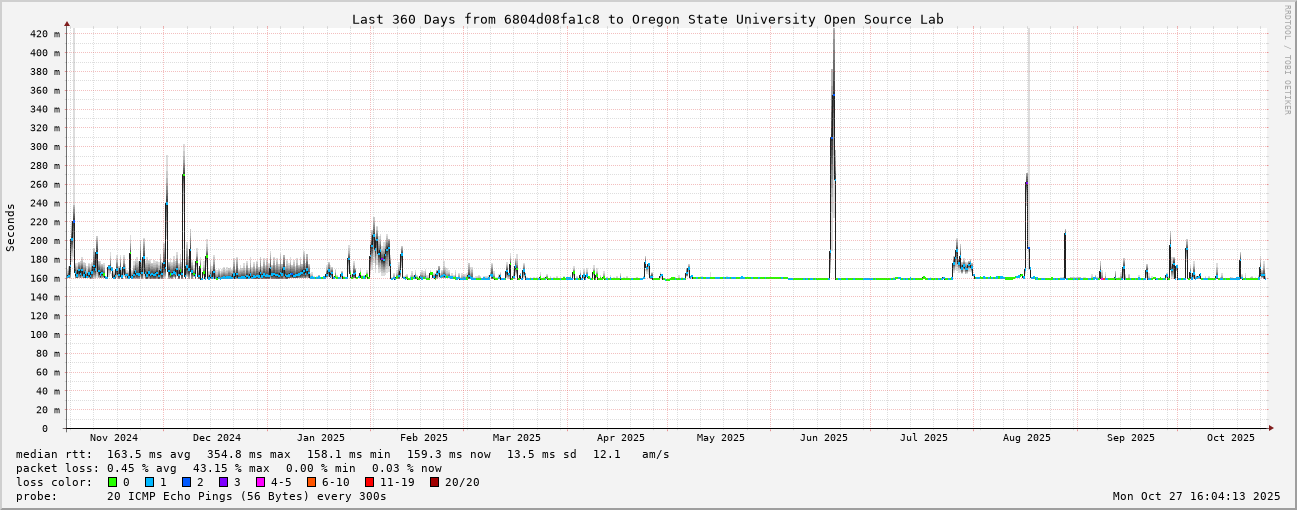
Task: Click the green loss color swatch for 0
Action: (x=112, y=482)
